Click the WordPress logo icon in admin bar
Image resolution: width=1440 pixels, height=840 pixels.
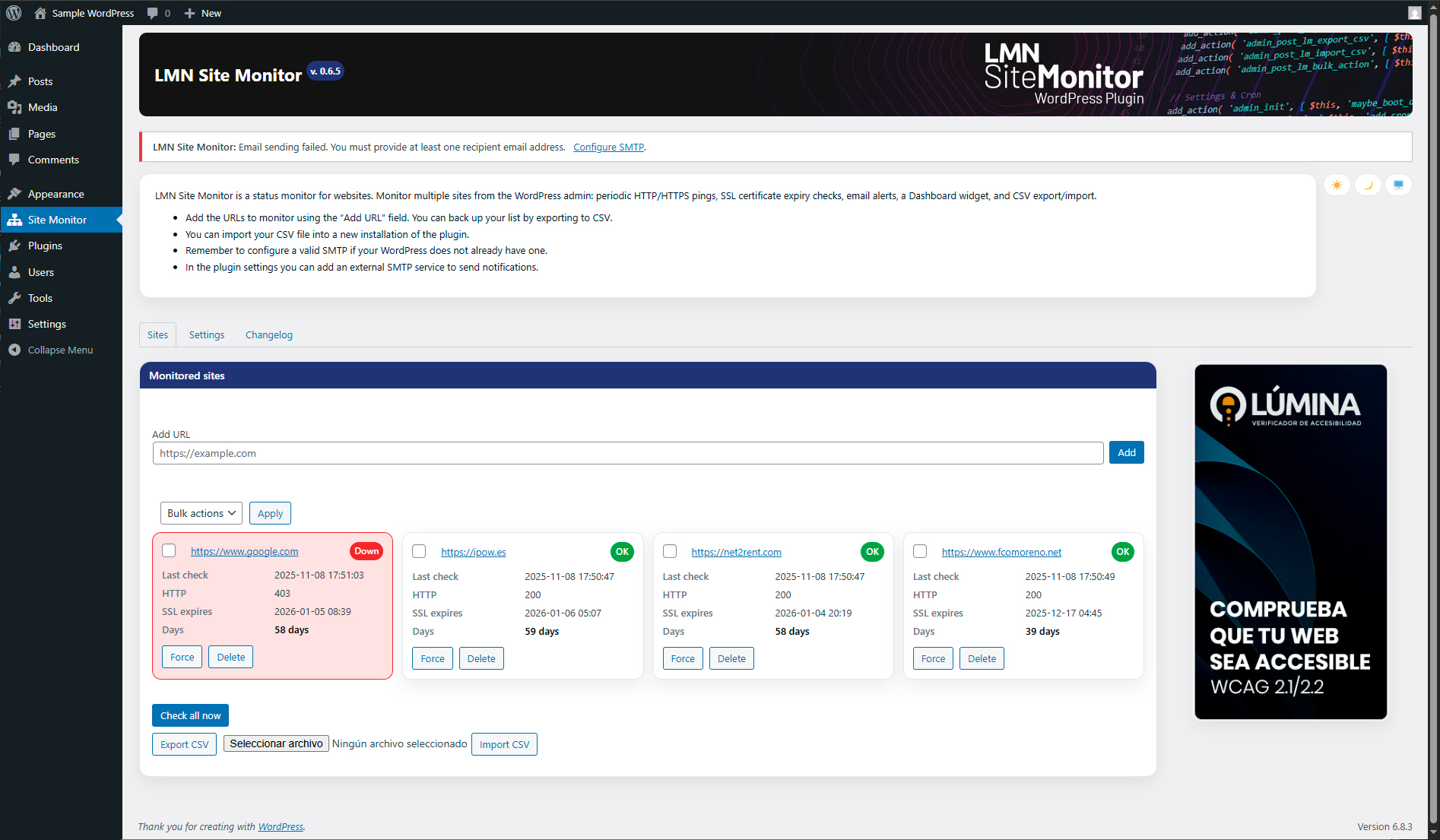click(14, 13)
